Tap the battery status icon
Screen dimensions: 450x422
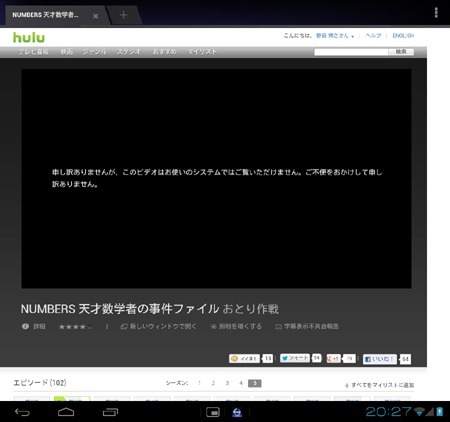tap(440, 412)
